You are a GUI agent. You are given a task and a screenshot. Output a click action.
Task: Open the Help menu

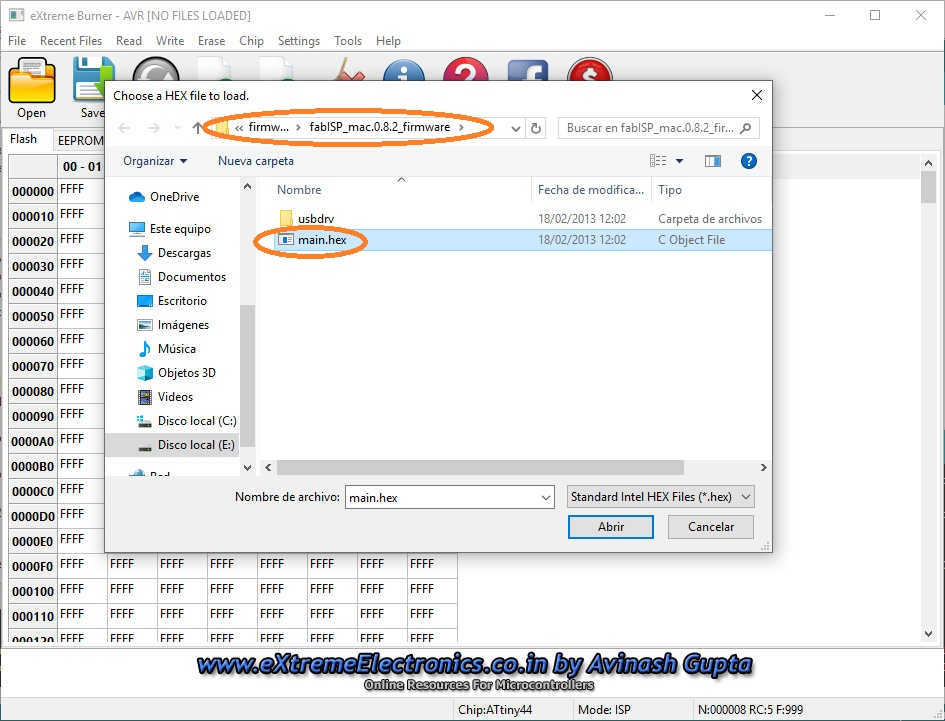coord(388,41)
